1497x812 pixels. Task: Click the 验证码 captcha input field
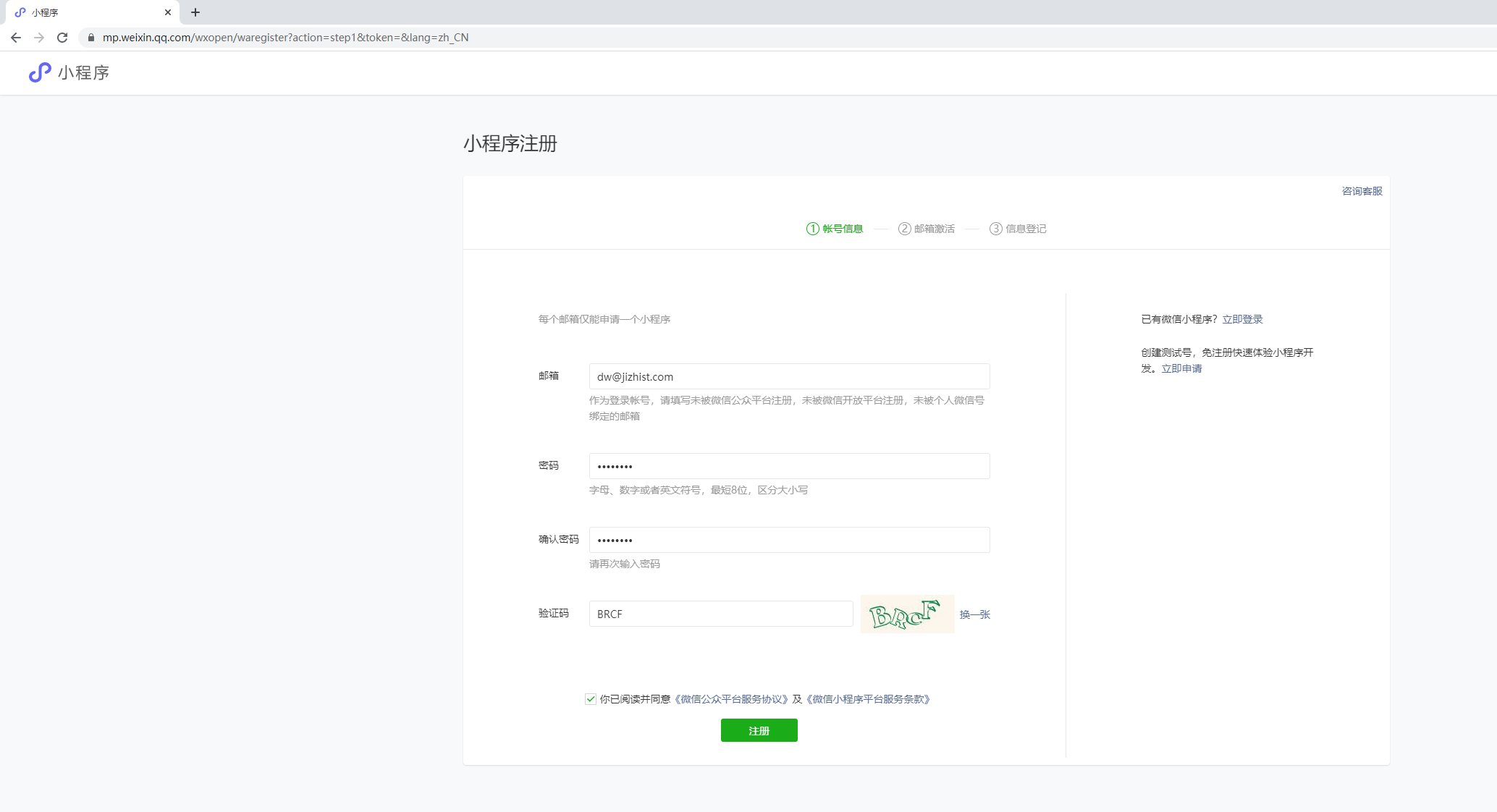click(x=721, y=614)
